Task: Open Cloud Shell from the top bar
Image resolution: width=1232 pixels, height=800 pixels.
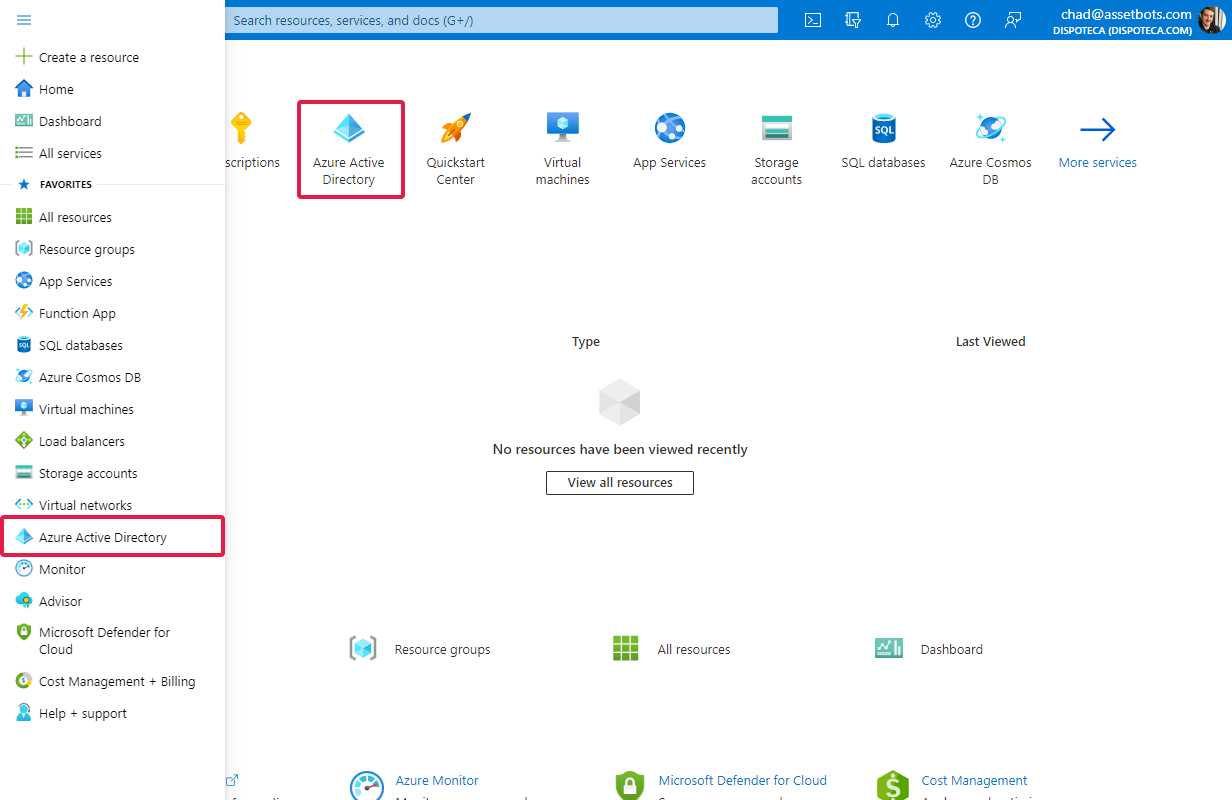Action: click(x=813, y=20)
